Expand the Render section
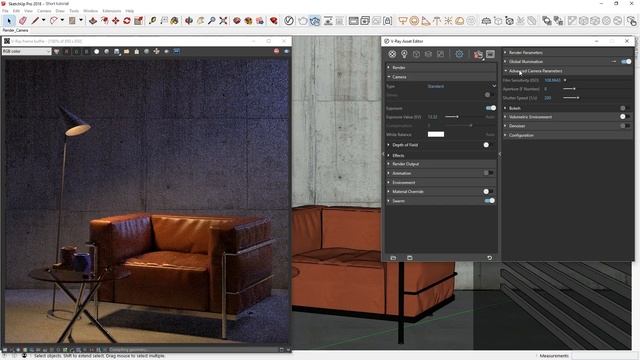640x360 pixels. click(441, 68)
